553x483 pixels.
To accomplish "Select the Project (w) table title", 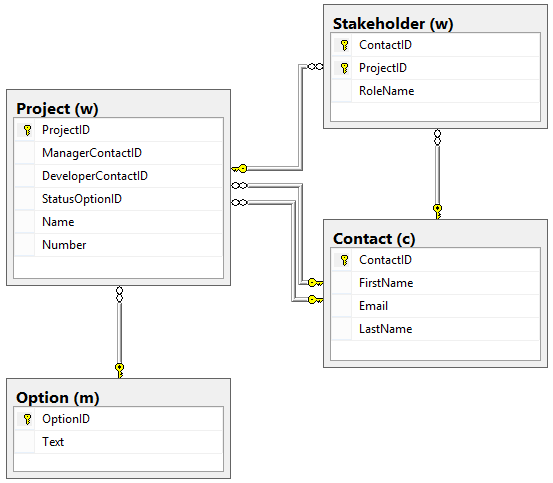I will 57,109.
